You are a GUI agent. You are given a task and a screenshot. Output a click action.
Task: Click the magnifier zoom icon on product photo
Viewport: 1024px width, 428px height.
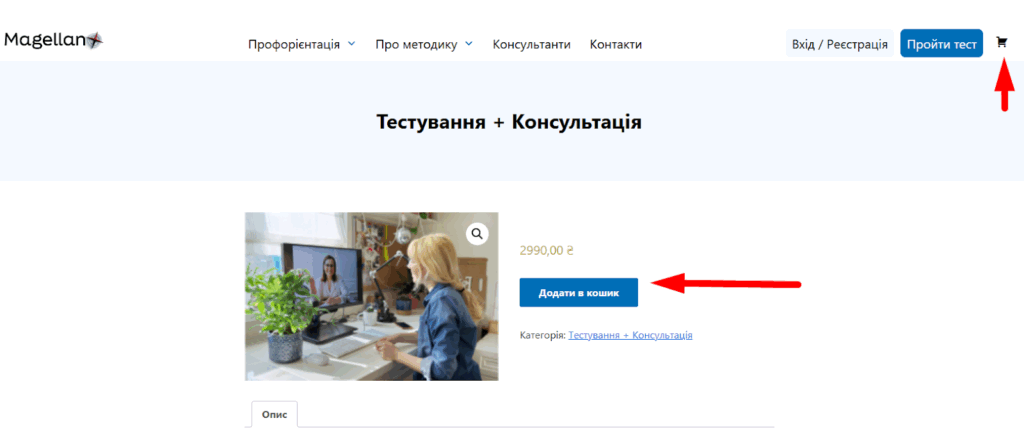tap(477, 233)
